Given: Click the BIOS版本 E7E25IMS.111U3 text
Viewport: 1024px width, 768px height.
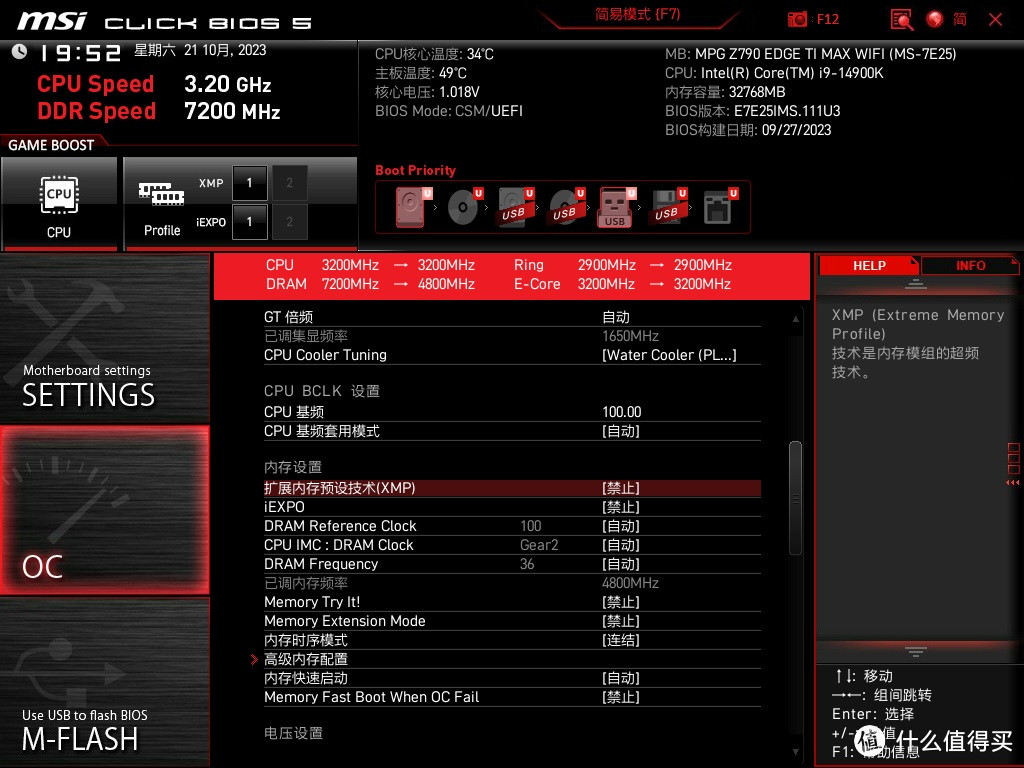Looking at the screenshot, I should tap(752, 111).
